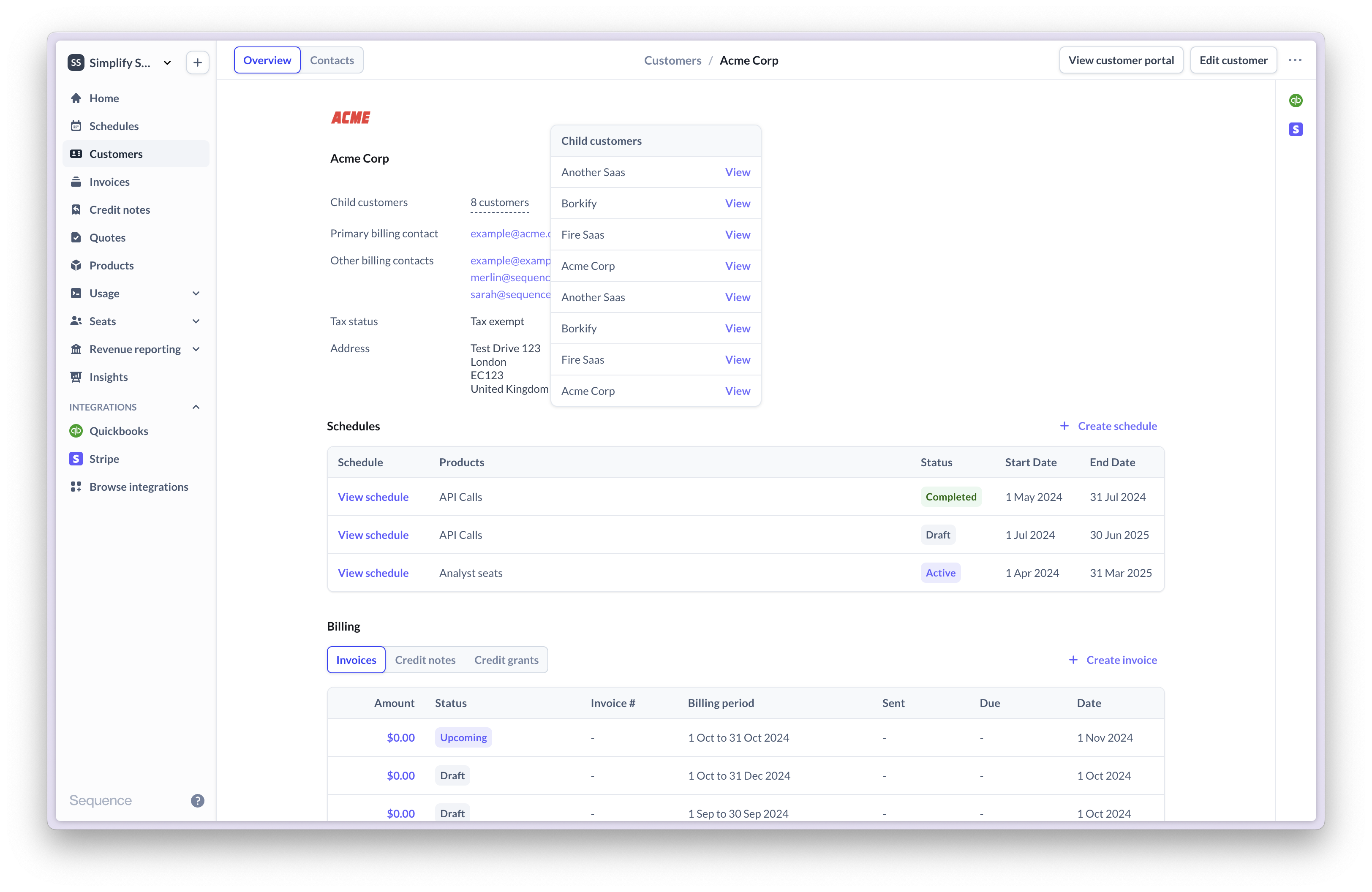Expand the Seats submenu chevron

click(196, 321)
